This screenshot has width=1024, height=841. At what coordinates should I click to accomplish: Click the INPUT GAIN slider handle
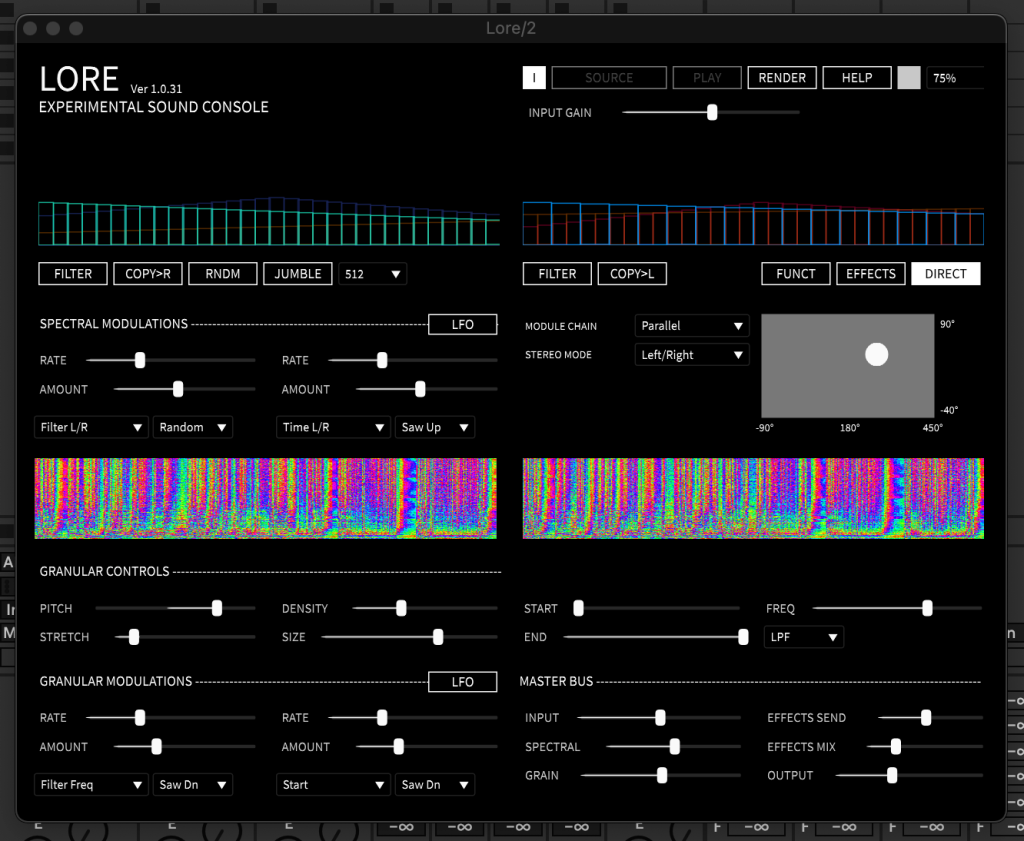(712, 113)
